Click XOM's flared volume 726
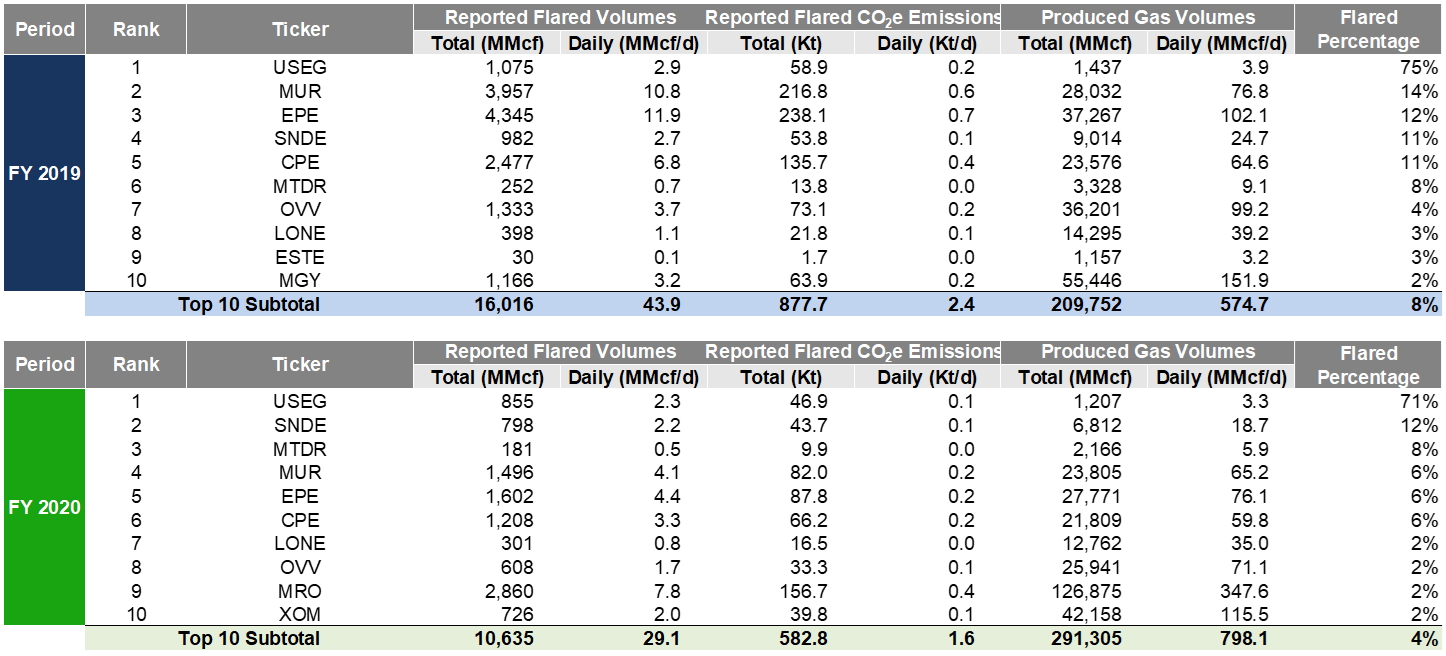 pyautogui.click(x=518, y=615)
